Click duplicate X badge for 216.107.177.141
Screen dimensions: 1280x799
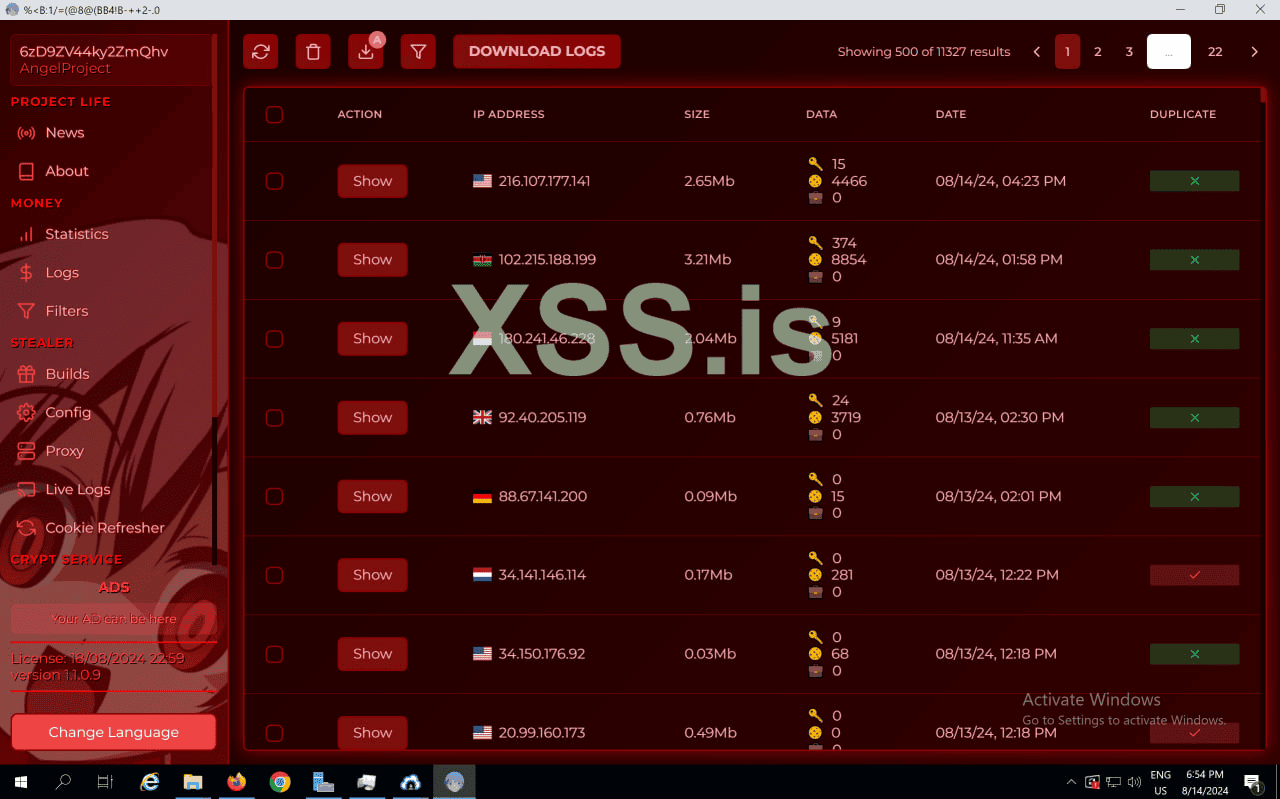[x=1194, y=181]
